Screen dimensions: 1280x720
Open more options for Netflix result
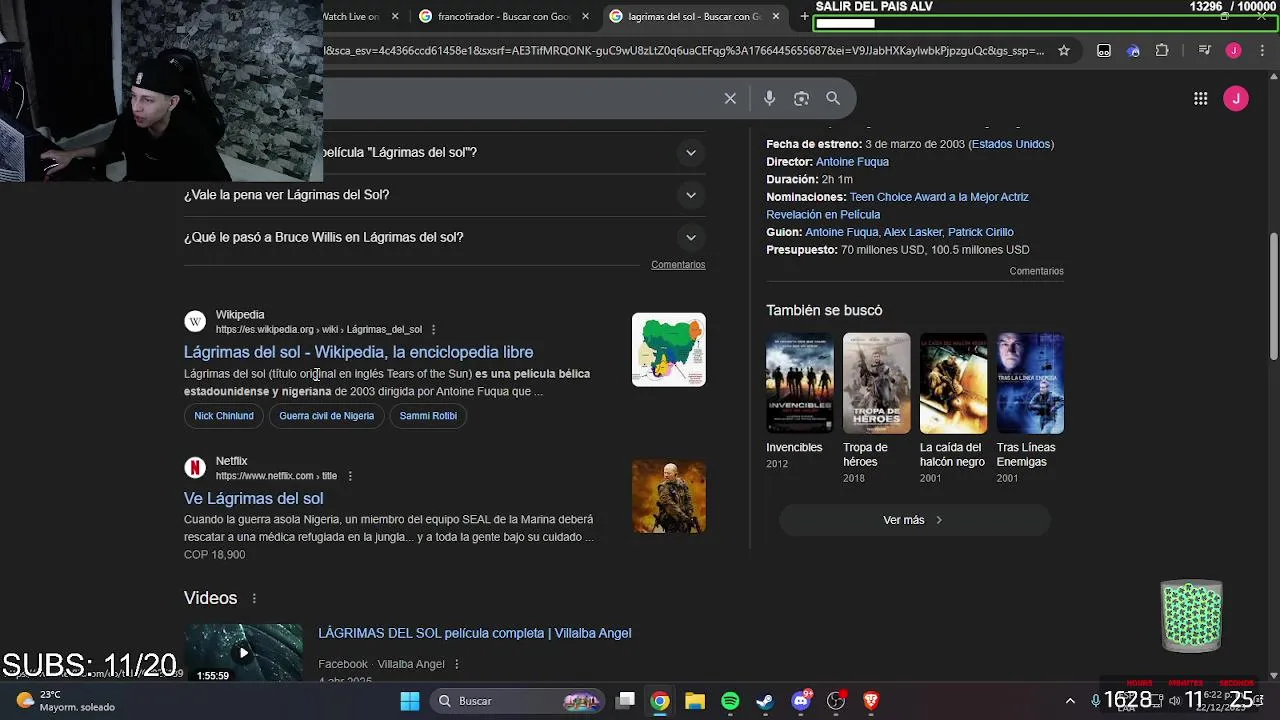(x=349, y=476)
